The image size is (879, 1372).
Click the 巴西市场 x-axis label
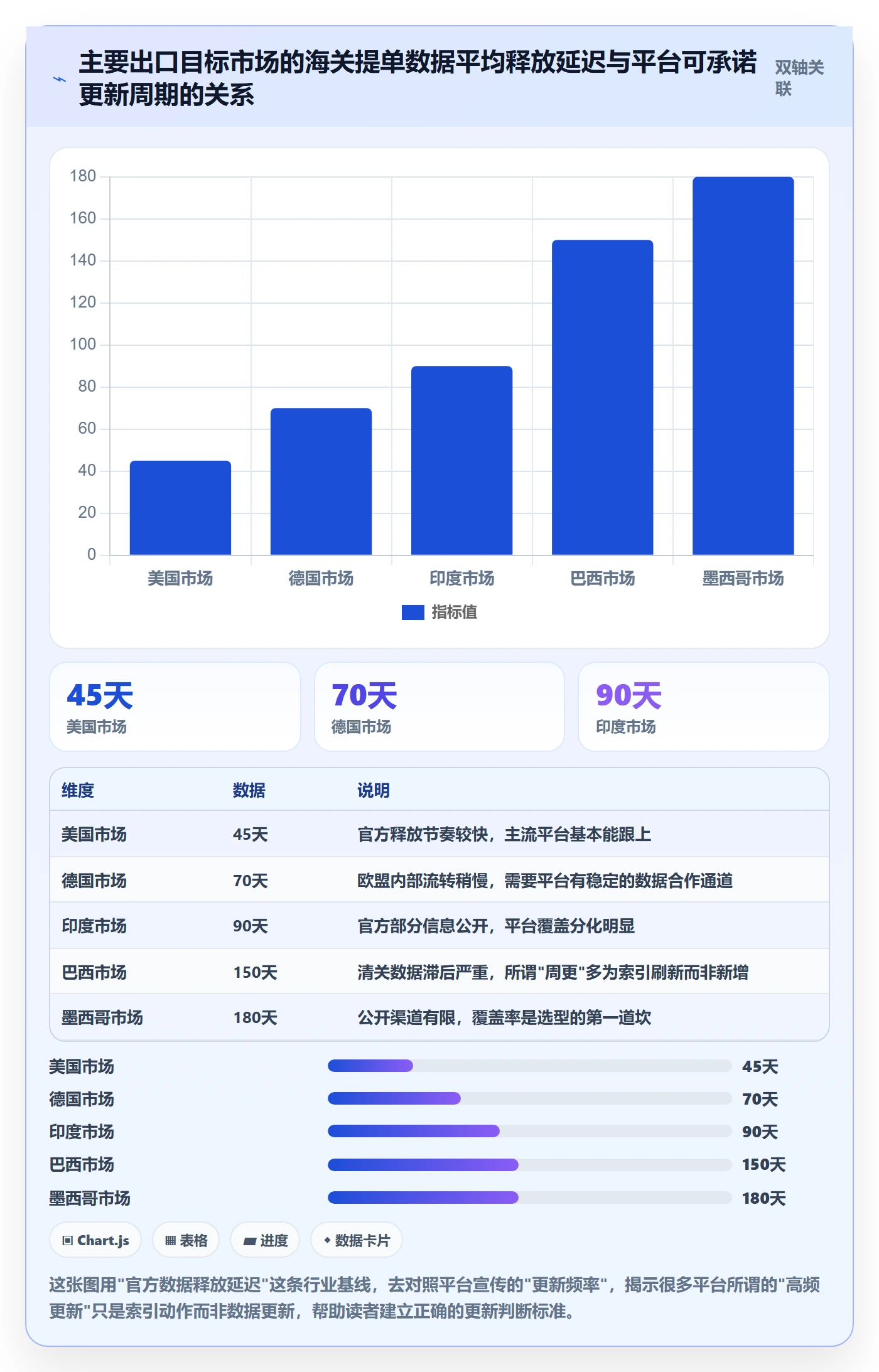(602, 578)
